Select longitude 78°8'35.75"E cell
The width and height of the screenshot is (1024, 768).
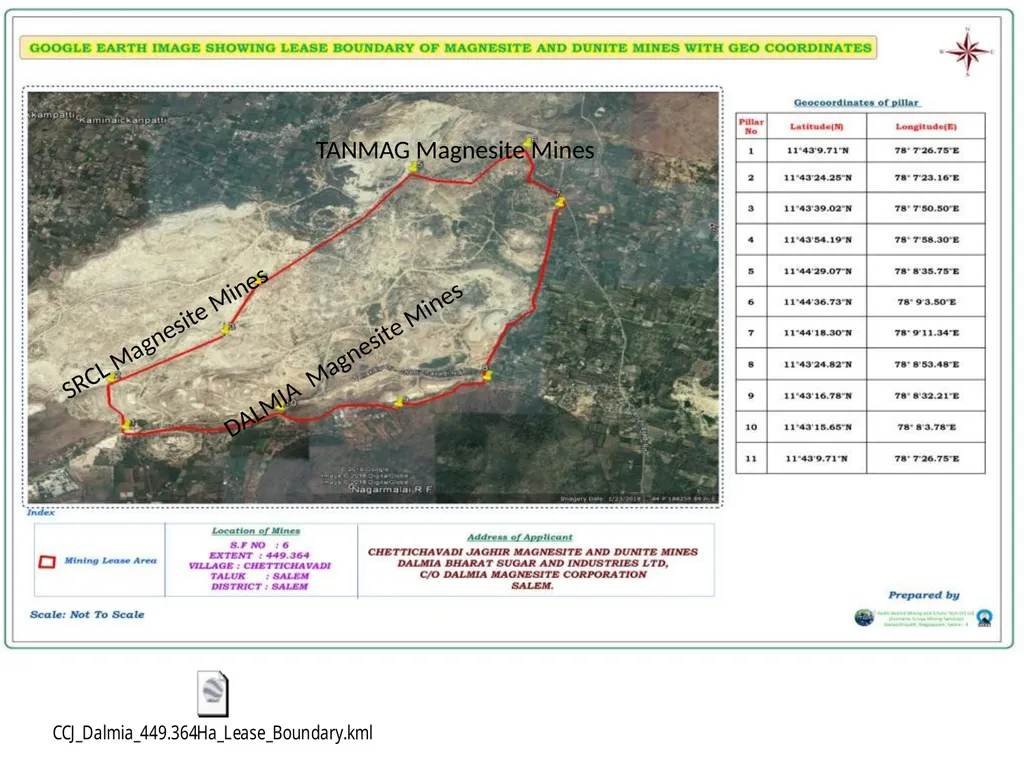(x=926, y=271)
